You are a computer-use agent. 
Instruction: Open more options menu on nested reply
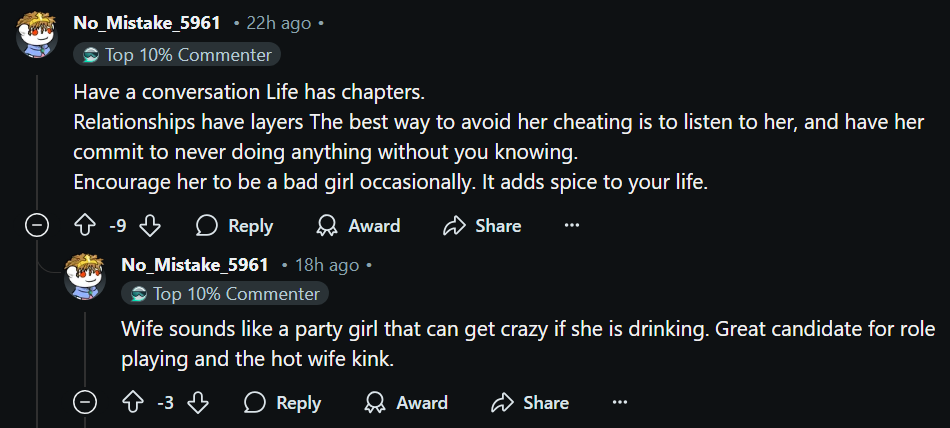tap(620, 403)
